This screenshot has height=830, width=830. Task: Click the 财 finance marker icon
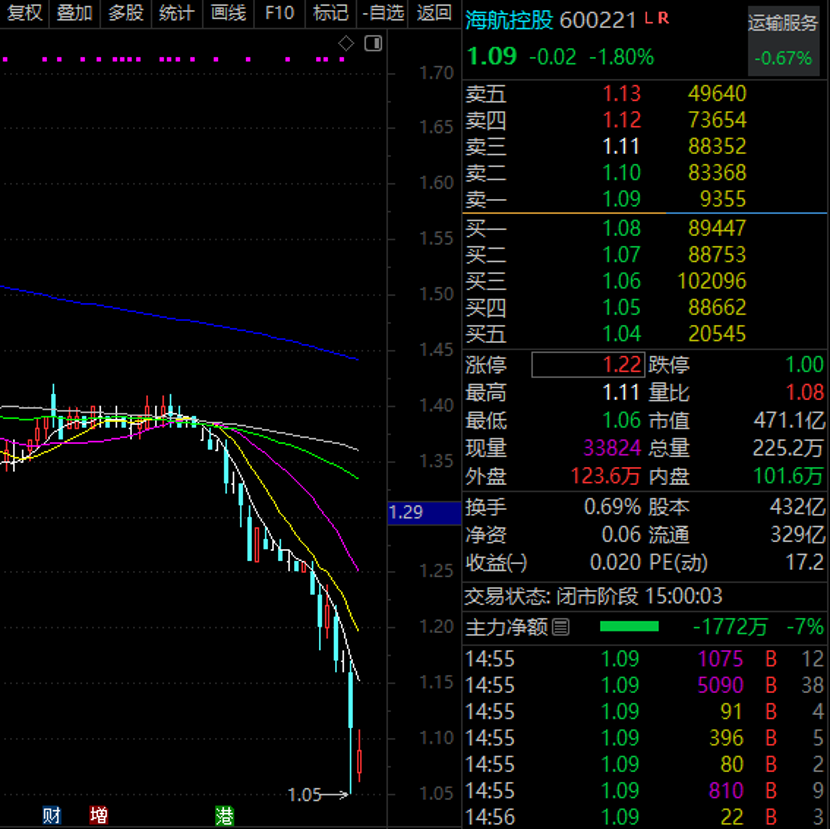coord(51,815)
